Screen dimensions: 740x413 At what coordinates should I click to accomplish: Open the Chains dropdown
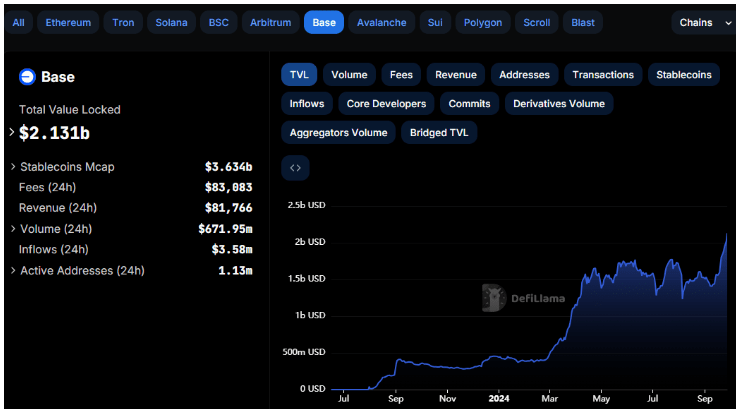click(703, 23)
